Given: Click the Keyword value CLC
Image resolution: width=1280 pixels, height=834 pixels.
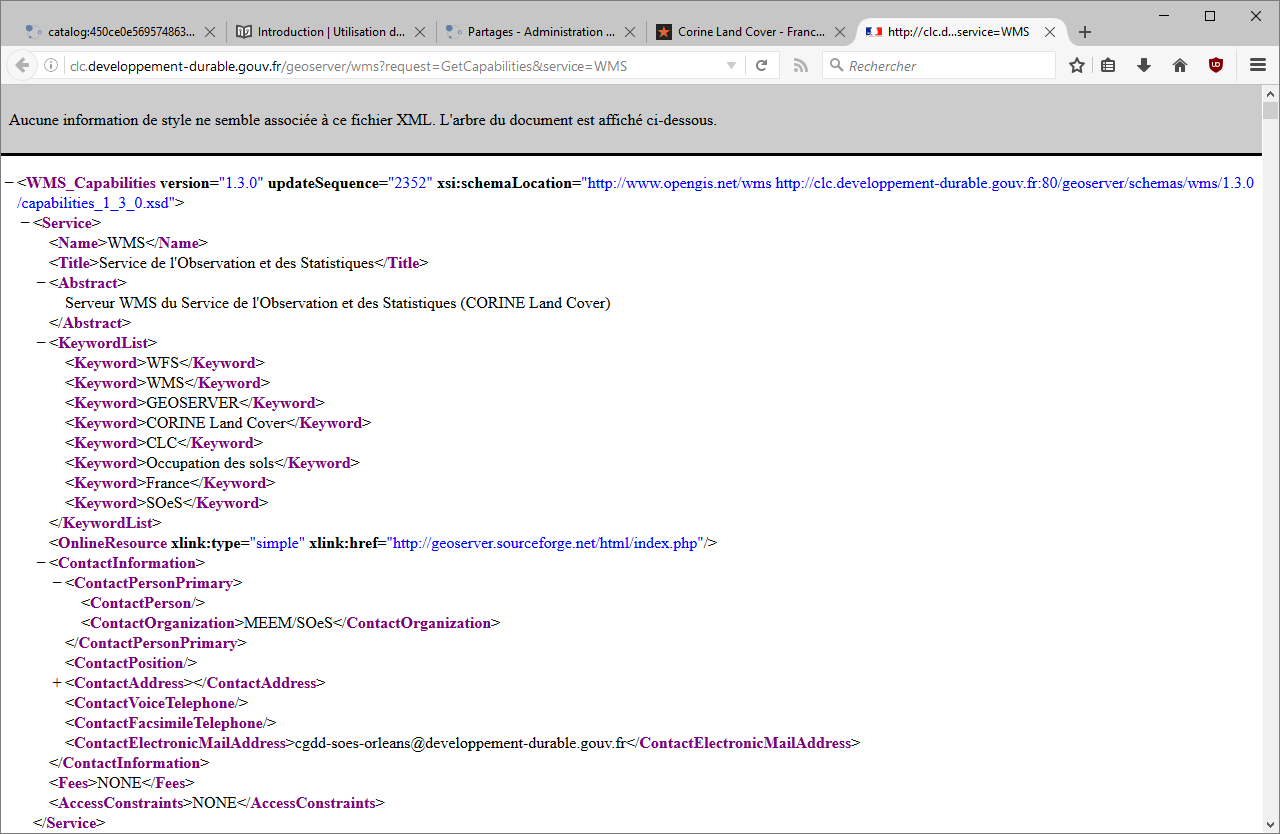Looking at the screenshot, I should pyautogui.click(x=163, y=443).
